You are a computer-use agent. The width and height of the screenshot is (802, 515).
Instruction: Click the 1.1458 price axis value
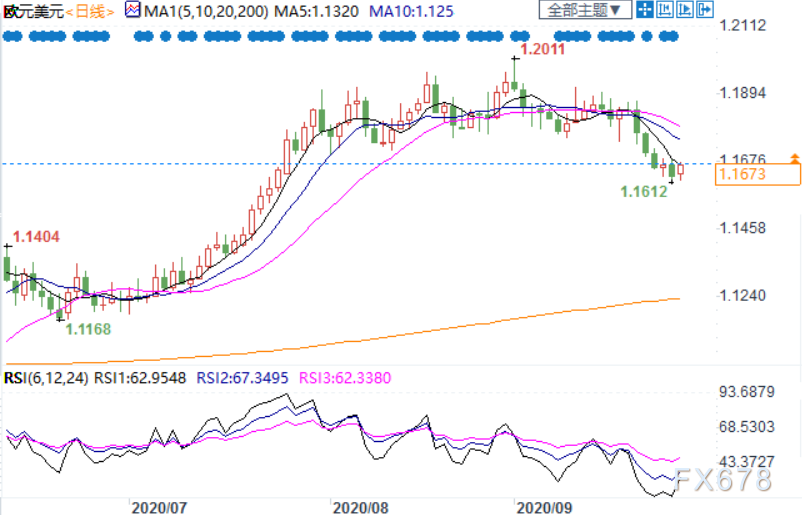[x=743, y=228]
